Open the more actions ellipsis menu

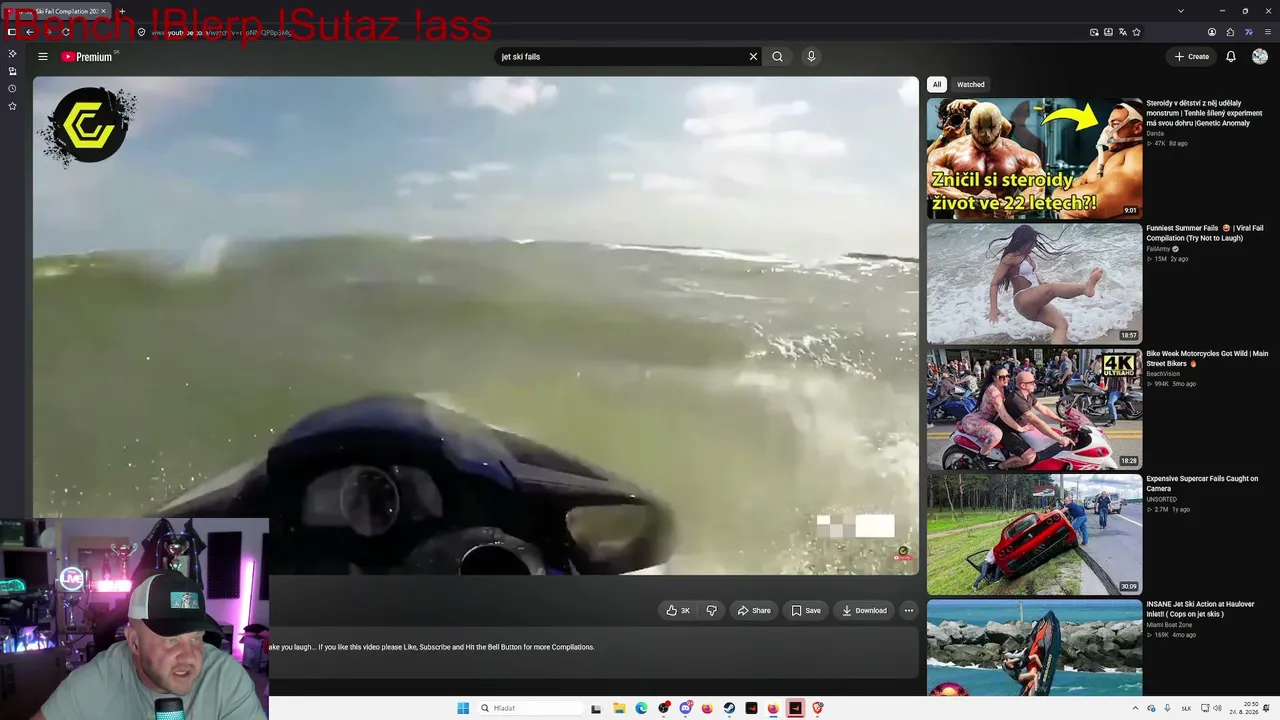click(909, 610)
